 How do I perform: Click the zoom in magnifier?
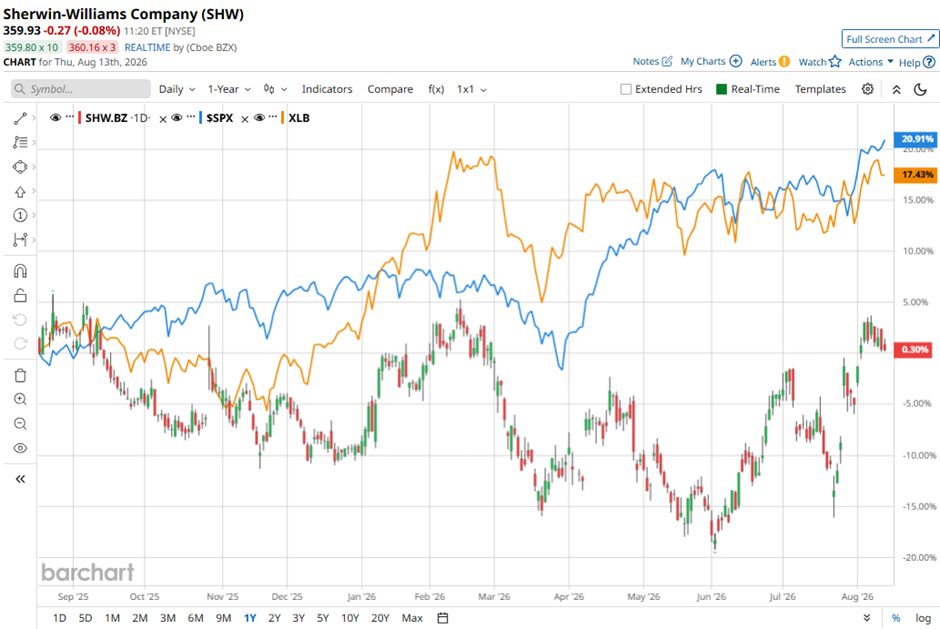coord(20,399)
